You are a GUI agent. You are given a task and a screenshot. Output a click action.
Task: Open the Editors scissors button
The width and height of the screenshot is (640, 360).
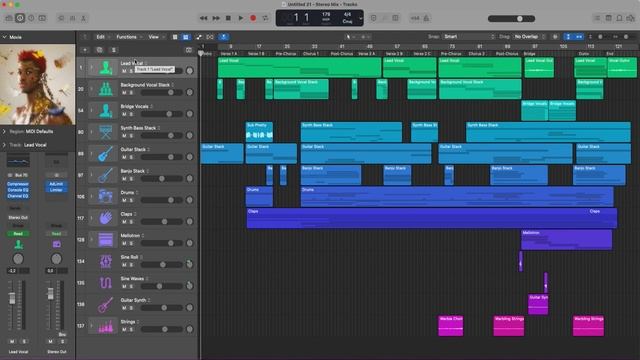coord(84,18)
